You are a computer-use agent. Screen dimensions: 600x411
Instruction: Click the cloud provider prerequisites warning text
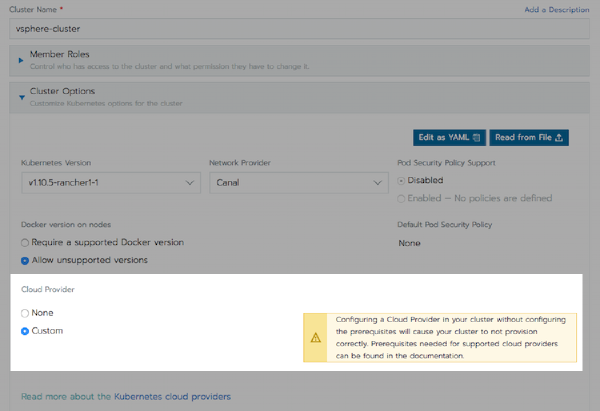[451, 338]
